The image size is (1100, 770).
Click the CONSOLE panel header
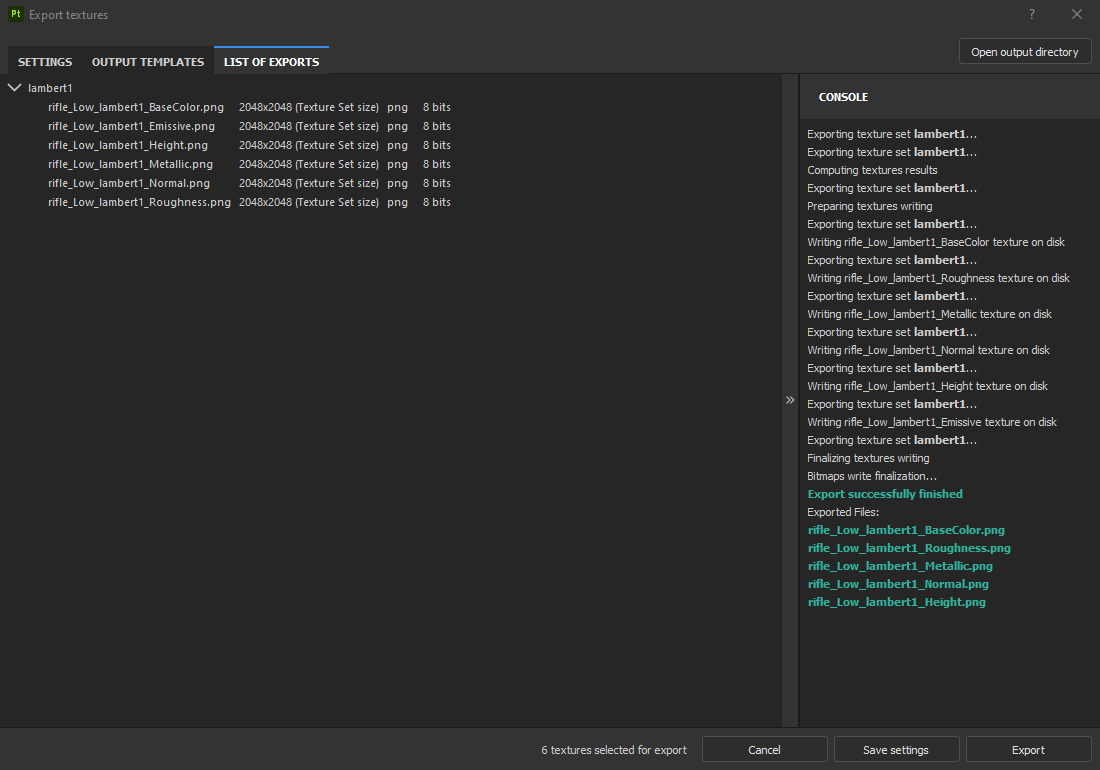(843, 97)
